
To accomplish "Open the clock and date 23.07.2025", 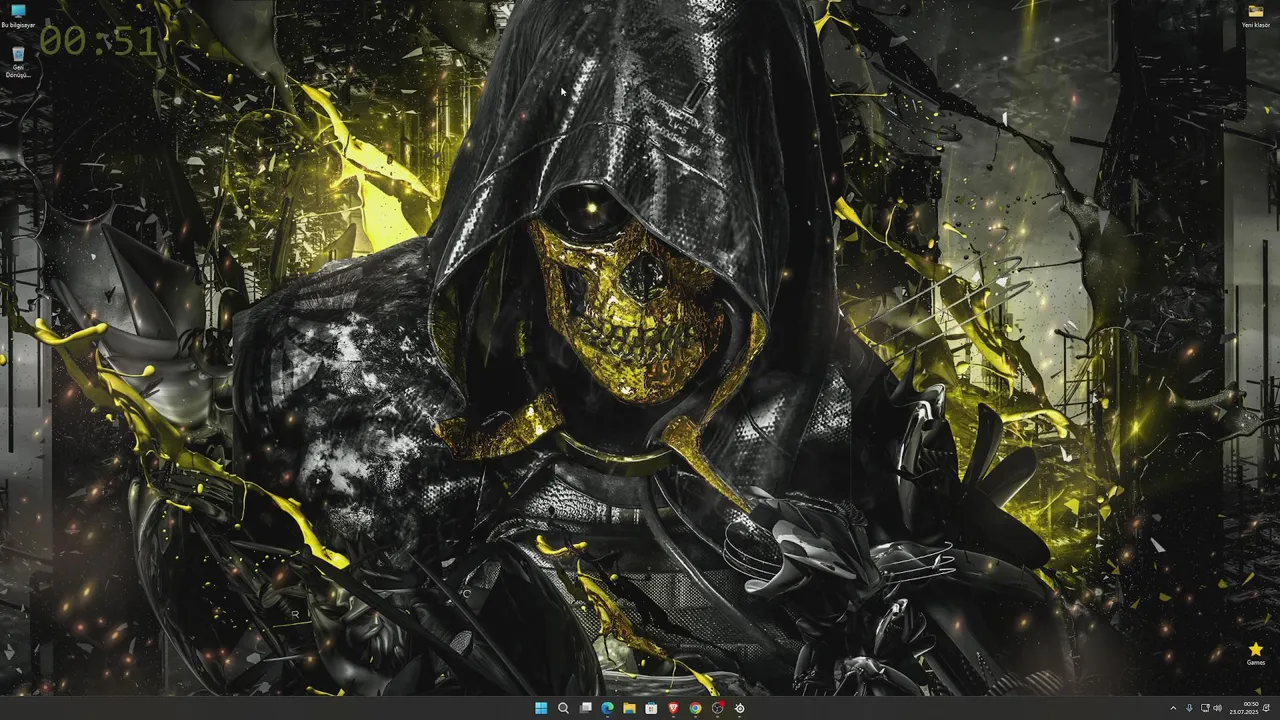I will (x=1244, y=708).
